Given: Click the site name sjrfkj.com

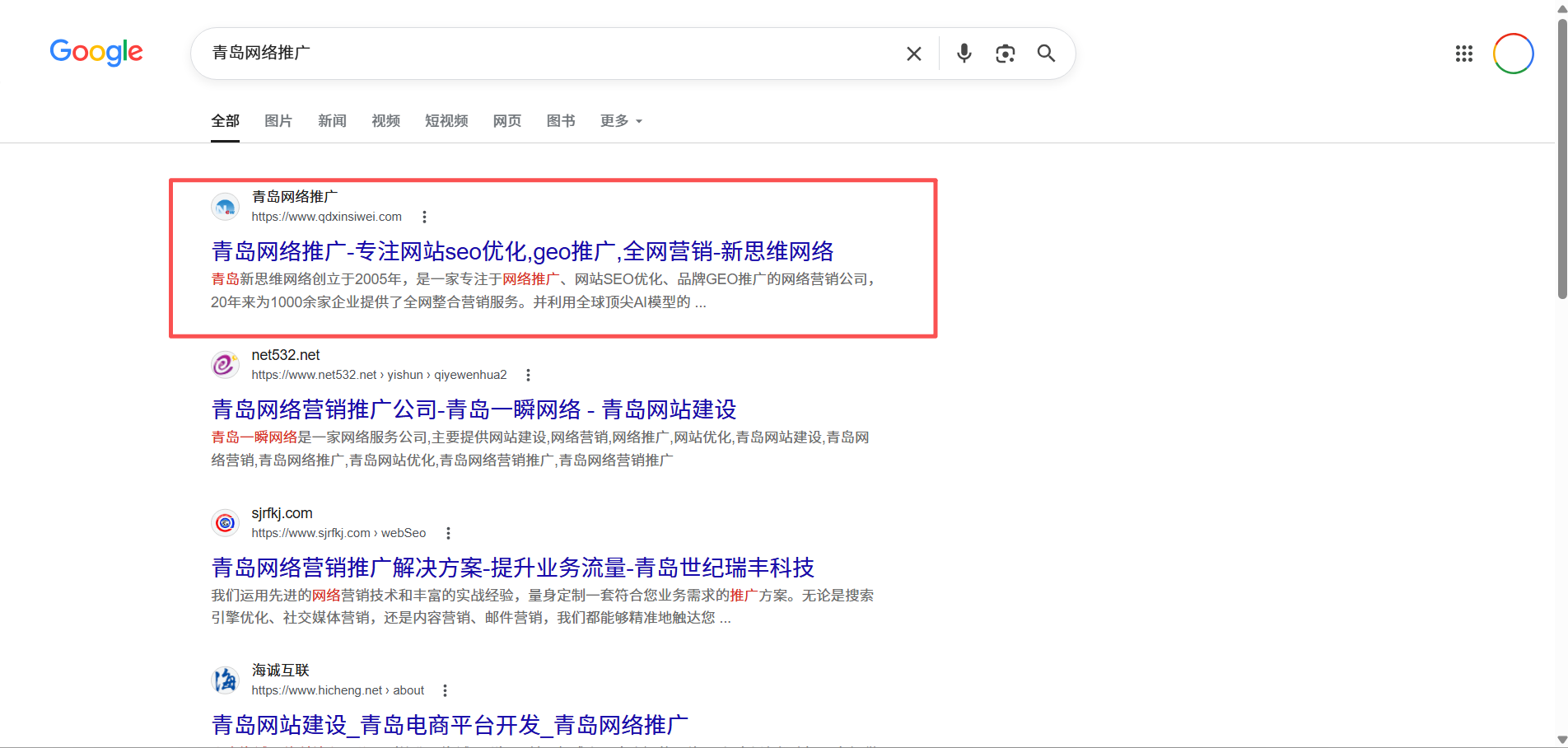Looking at the screenshot, I should pyautogui.click(x=282, y=513).
